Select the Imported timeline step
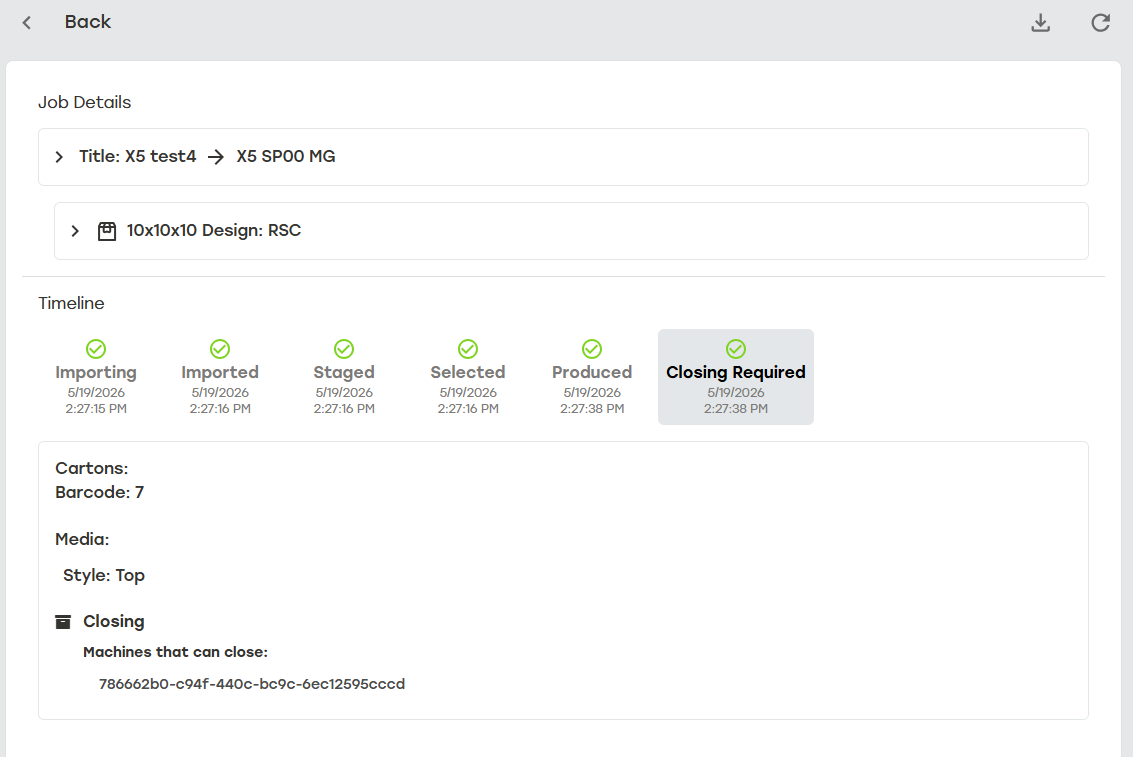The width and height of the screenshot is (1133, 757). [x=220, y=377]
